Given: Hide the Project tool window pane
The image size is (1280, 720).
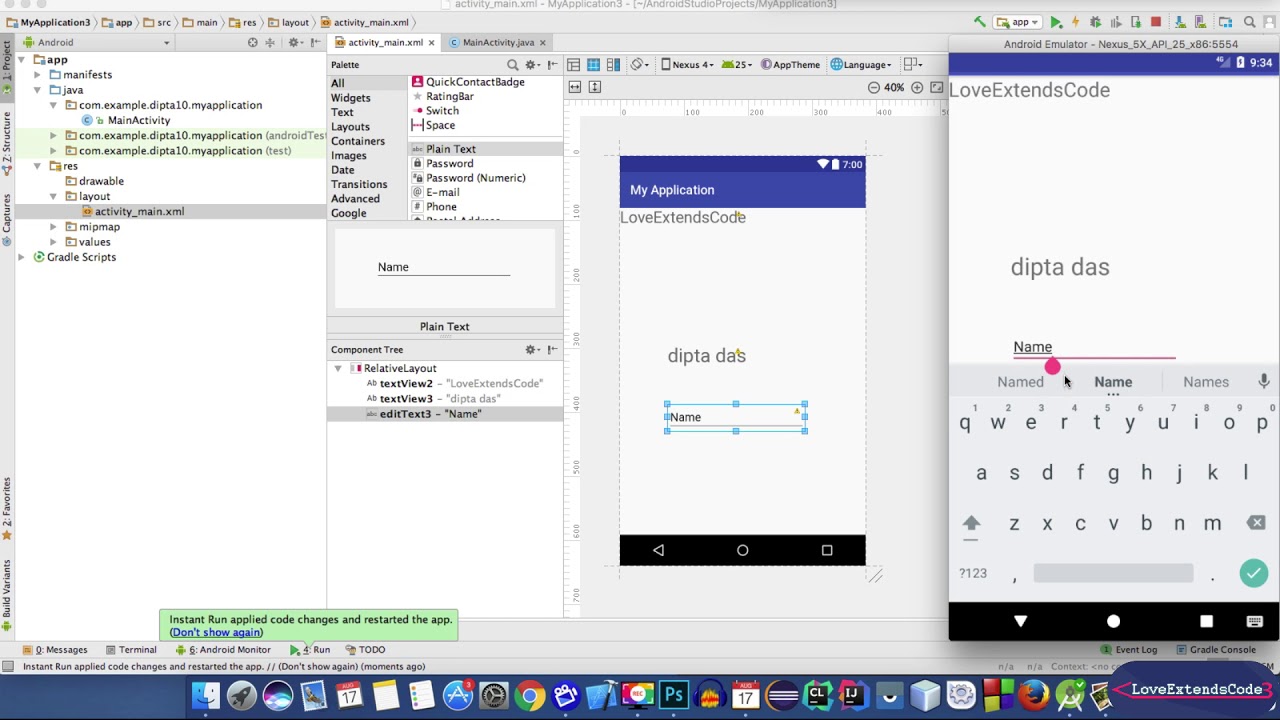Looking at the screenshot, I should pos(315,42).
